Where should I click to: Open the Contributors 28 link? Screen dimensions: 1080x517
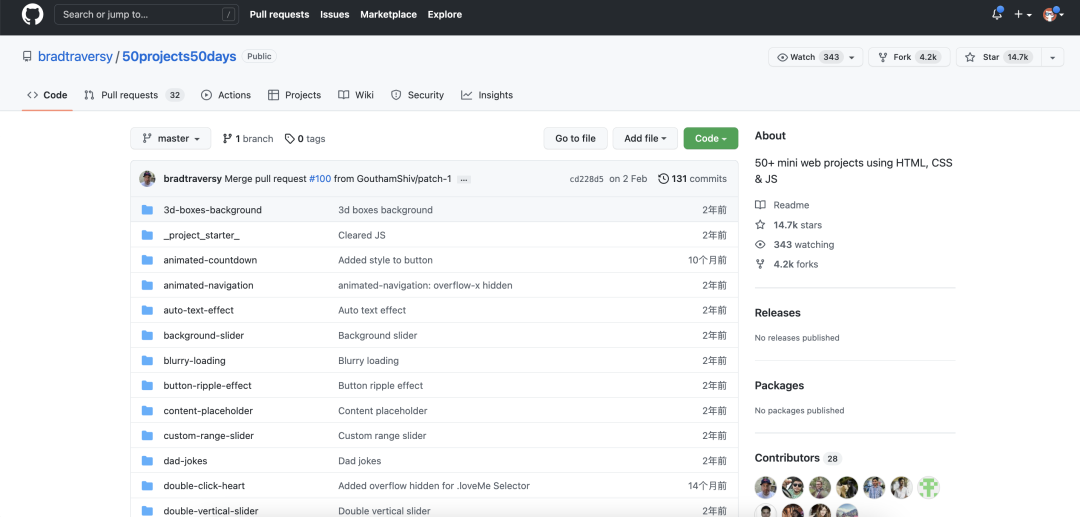798,458
